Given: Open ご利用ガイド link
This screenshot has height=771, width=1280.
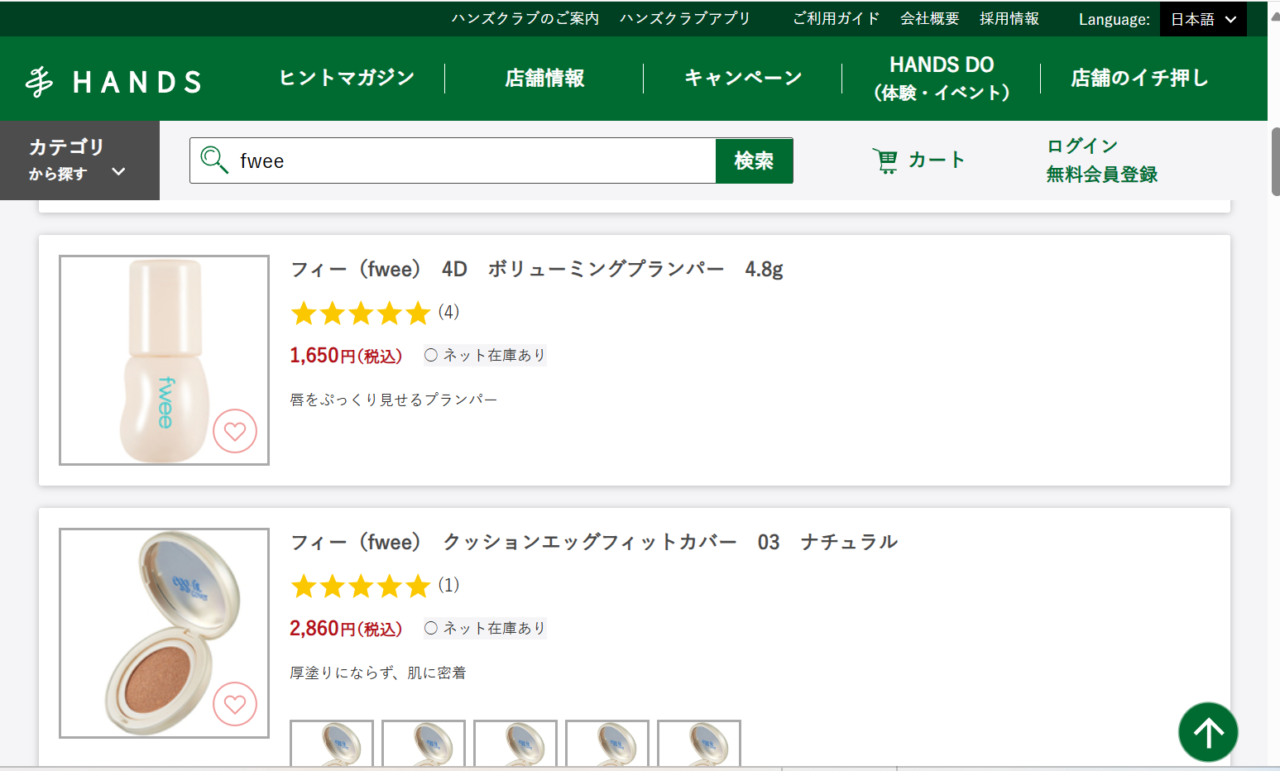Looking at the screenshot, I should [836, 19].
